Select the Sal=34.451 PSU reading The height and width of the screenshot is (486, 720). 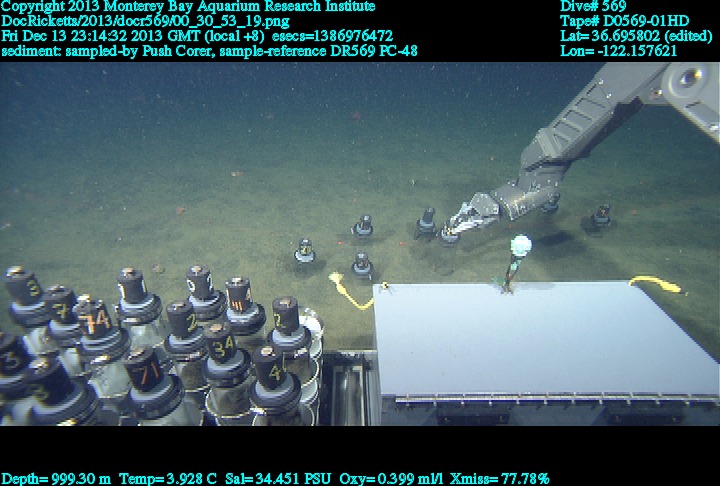278,479
